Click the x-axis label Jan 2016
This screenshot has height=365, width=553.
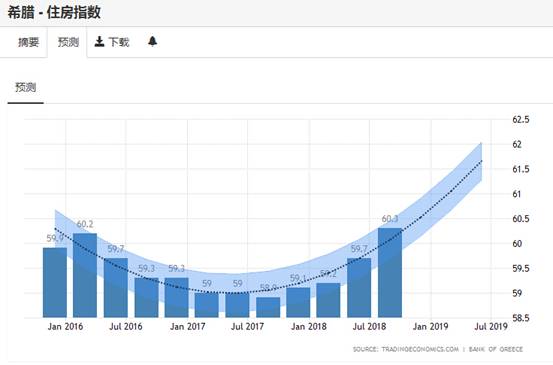click(x=65, y=327)
